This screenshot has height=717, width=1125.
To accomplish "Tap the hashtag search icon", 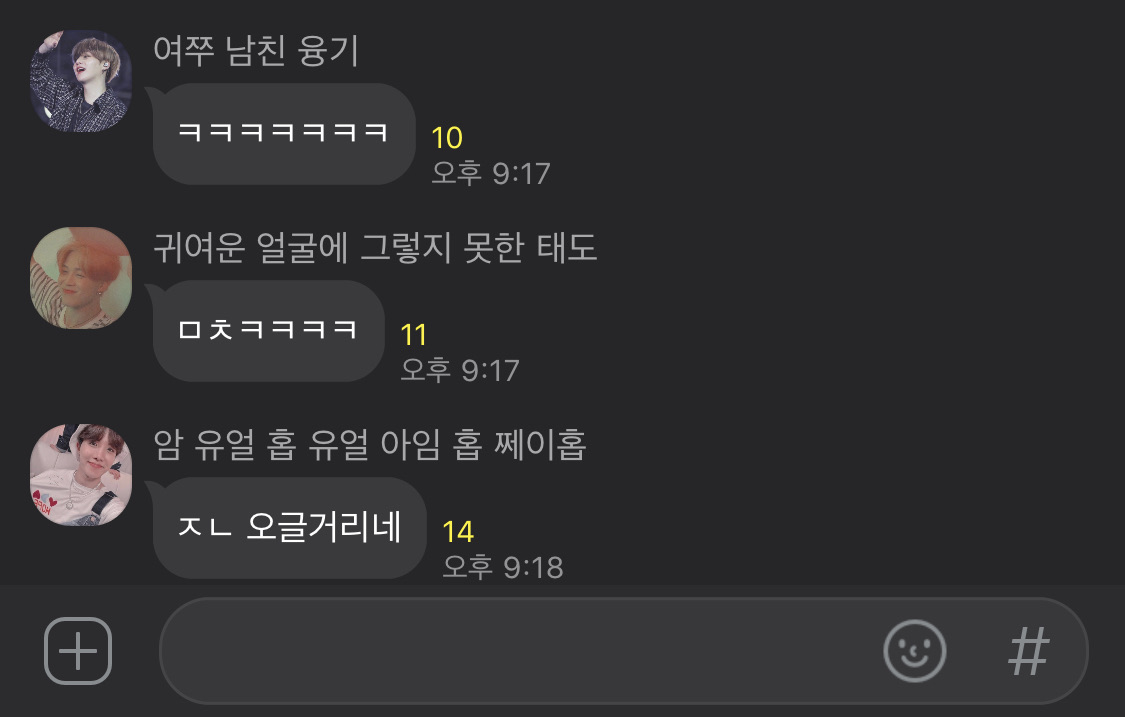I will point(1028,650).
